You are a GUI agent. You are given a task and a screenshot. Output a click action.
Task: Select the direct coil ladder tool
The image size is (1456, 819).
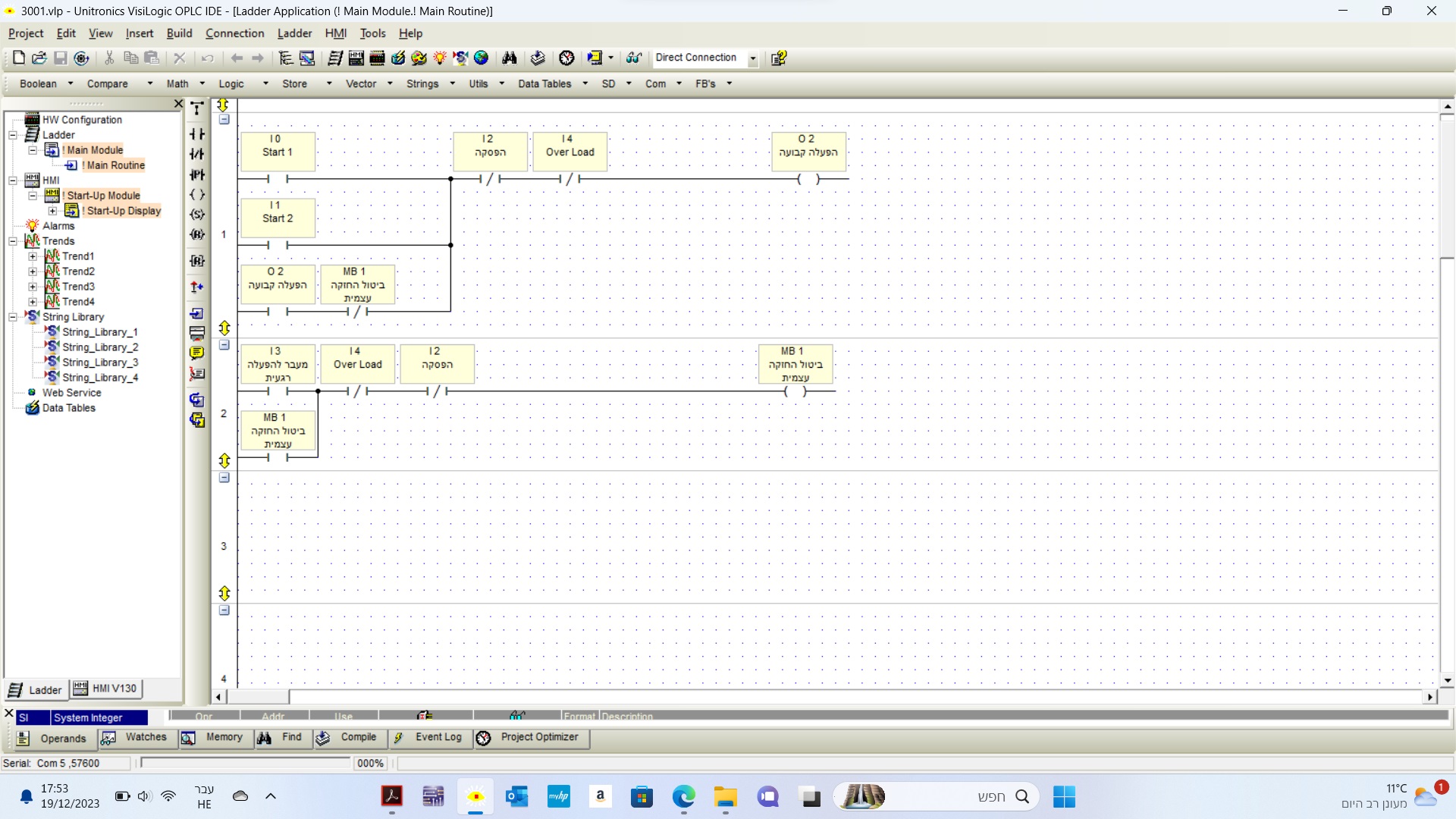[x=197, y=194]
